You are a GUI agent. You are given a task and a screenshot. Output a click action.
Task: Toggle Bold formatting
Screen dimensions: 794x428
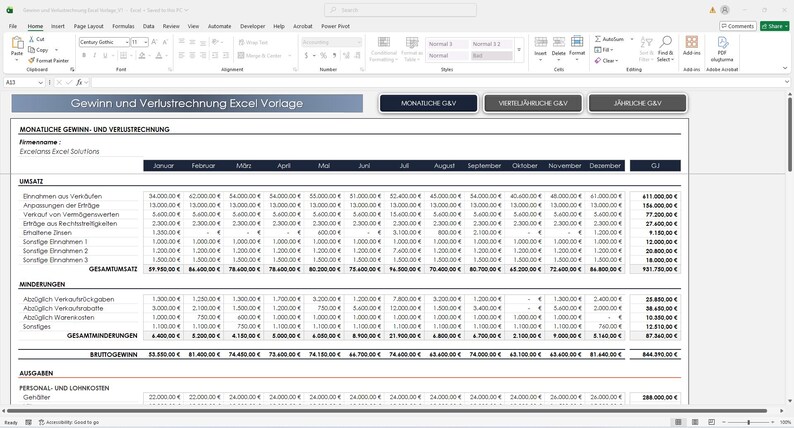pyautogui.click(x=84, y=55)
